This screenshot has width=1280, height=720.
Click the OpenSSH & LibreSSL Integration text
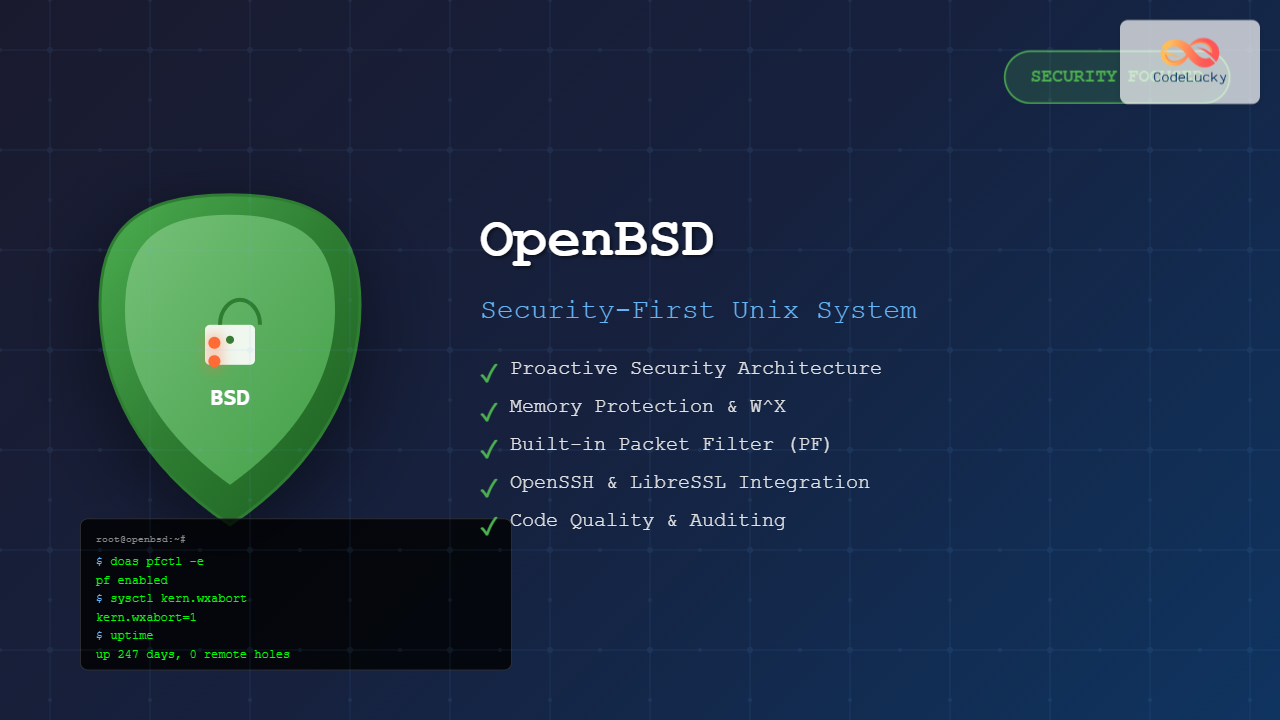pyautogui.click(x=689, y=482)
